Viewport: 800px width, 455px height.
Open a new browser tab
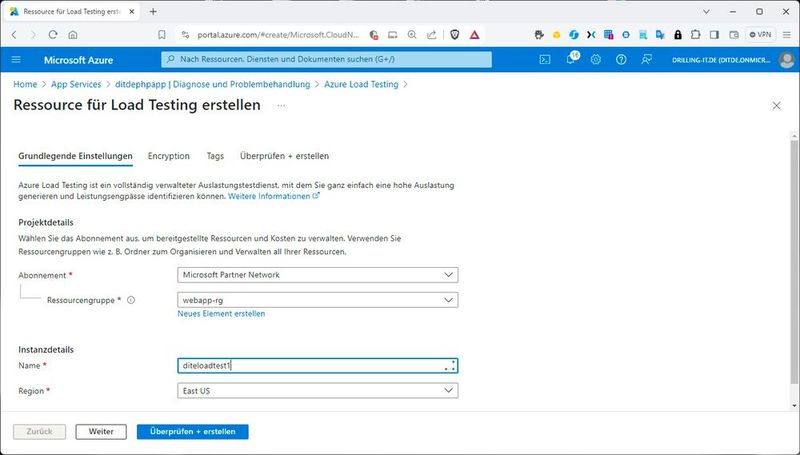tap(153, 11)
